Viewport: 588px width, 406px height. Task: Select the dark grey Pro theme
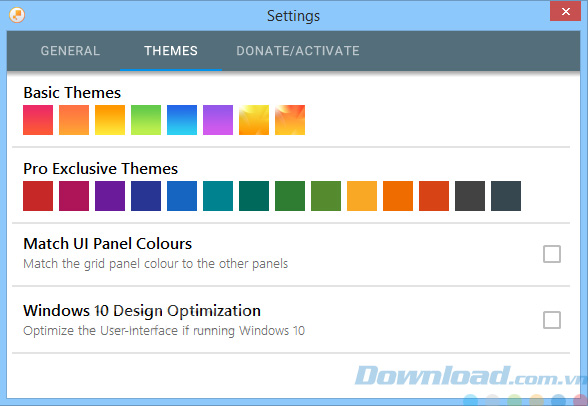470,196
